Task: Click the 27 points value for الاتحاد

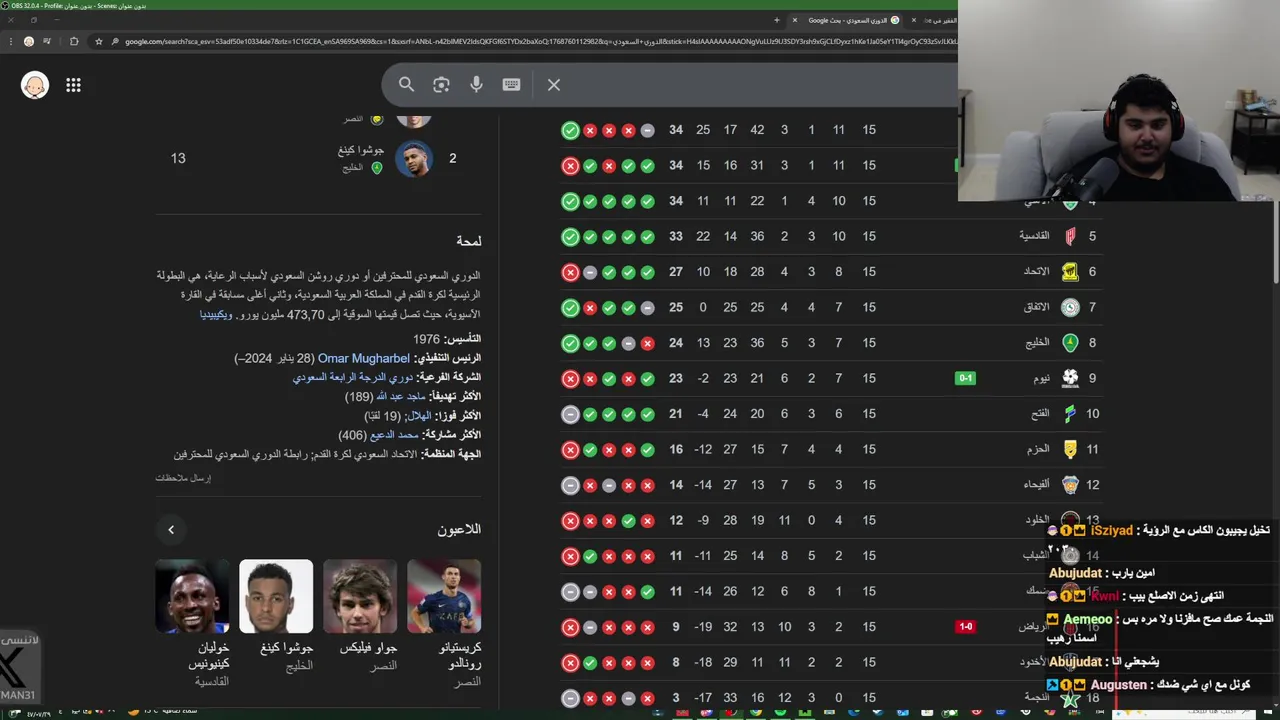Action: [x=676, y=272]
